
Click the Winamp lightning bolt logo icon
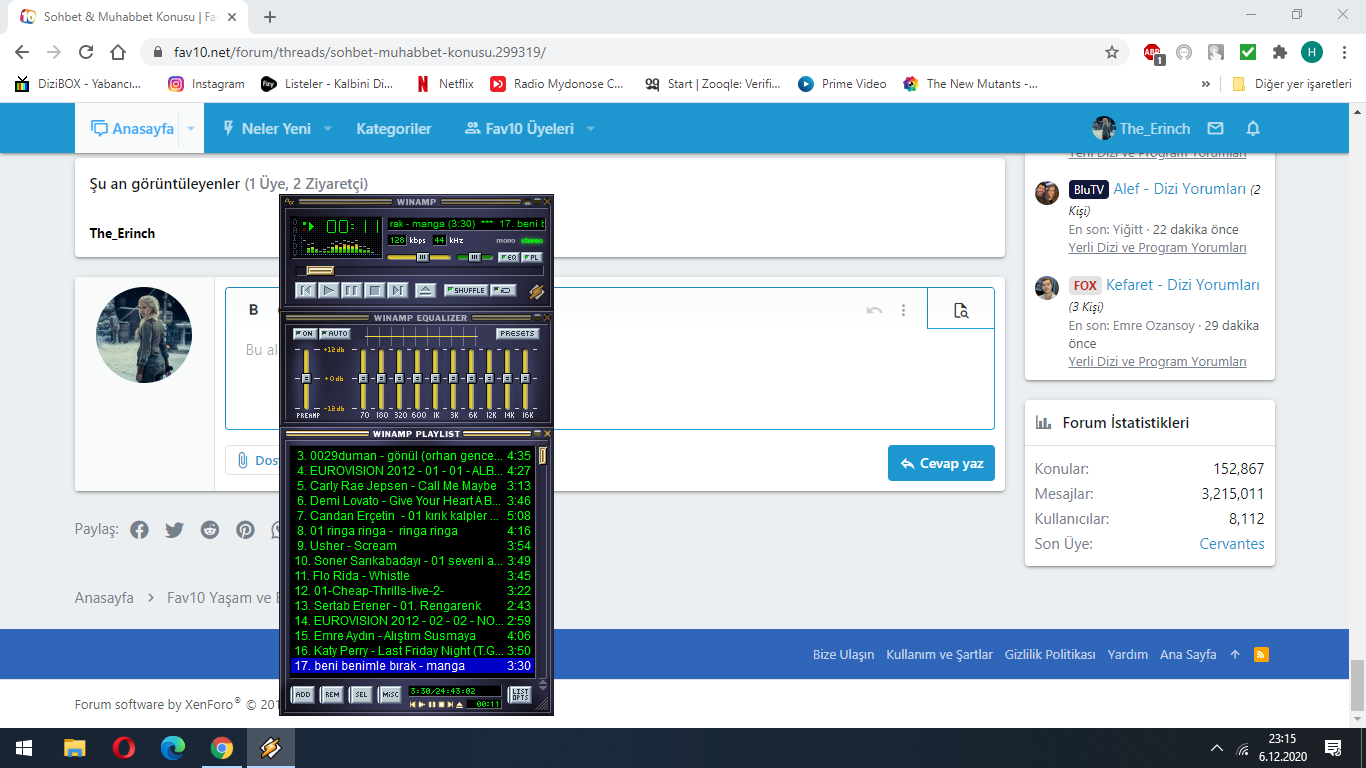click(536, 291)
